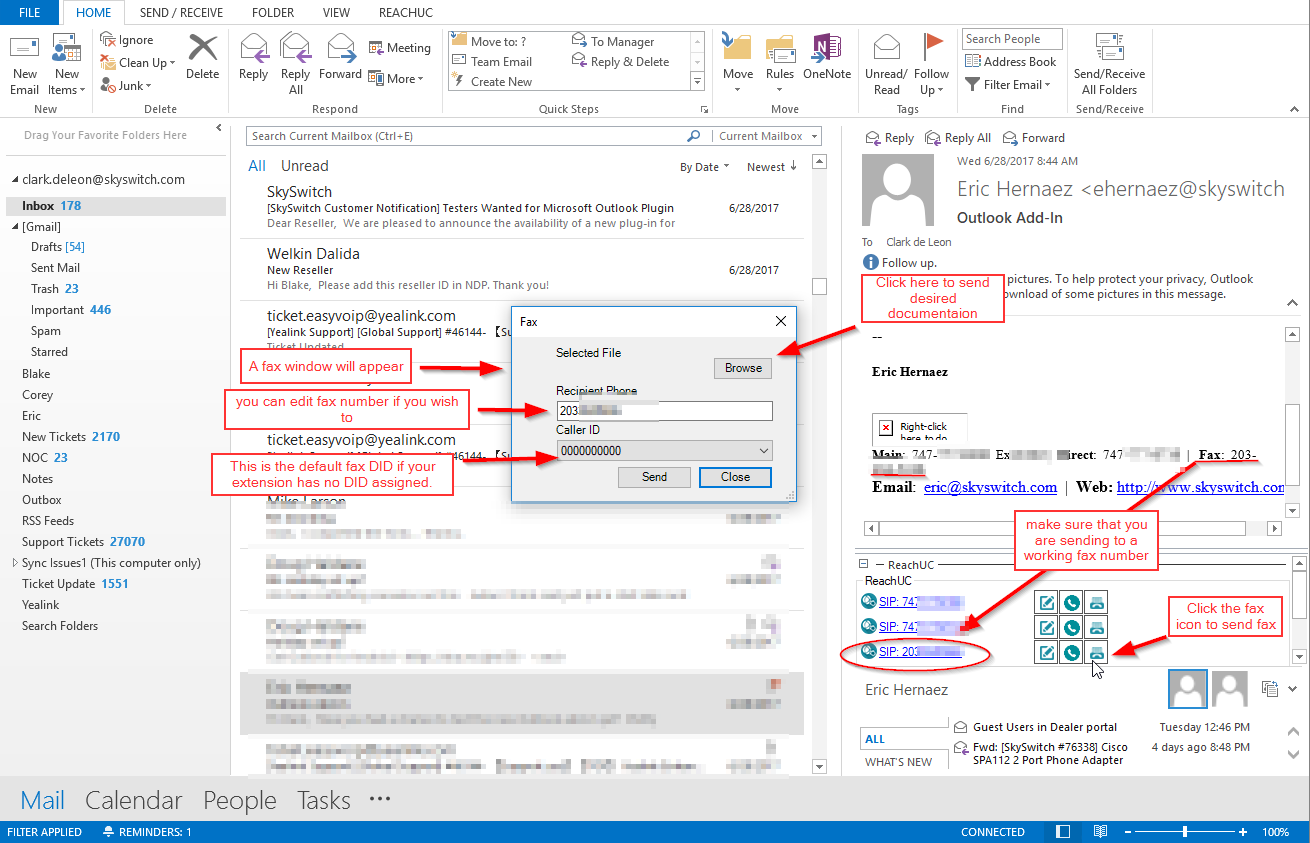The height and width of the screenshot is (843, 1310).
Task: Select the Support Tickets folder
Action: click(x=83, y=542)
